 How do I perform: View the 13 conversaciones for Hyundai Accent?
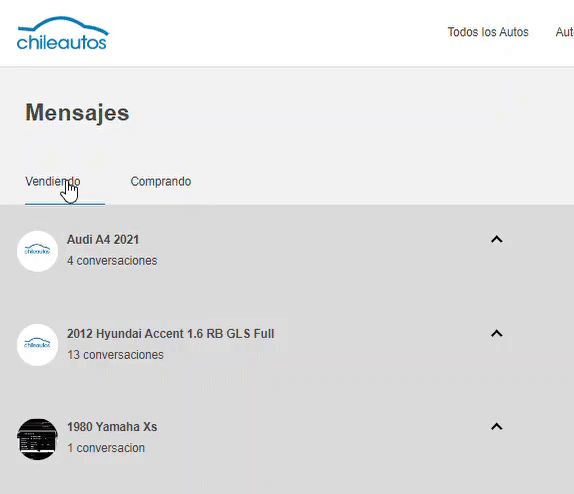[x=115, y=355]
